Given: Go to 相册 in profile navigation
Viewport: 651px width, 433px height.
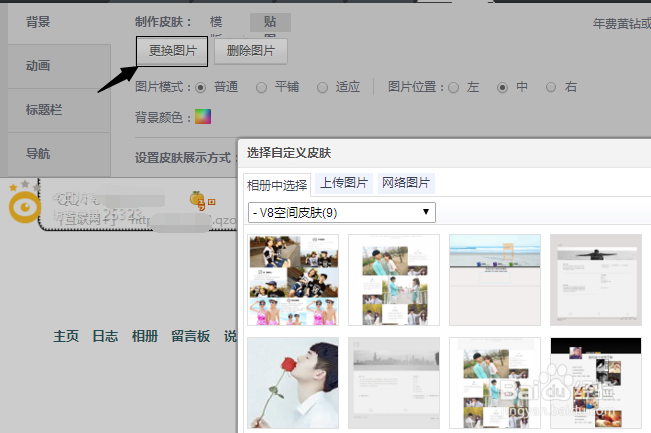Looking at the screenshot, I should coord(145,336).
